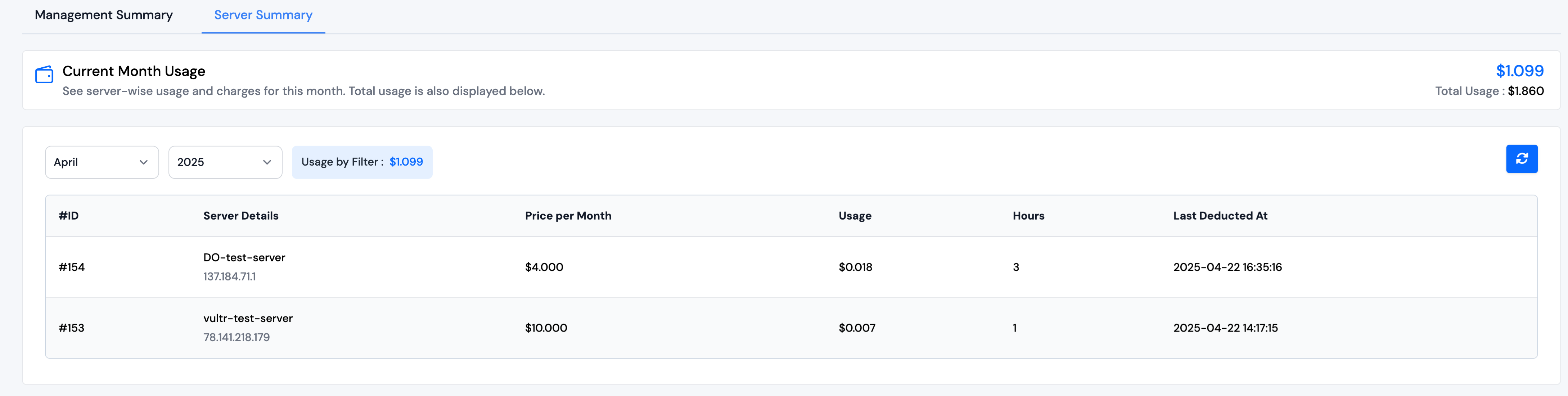Select the Server Summary tab

tap(263, 15)
